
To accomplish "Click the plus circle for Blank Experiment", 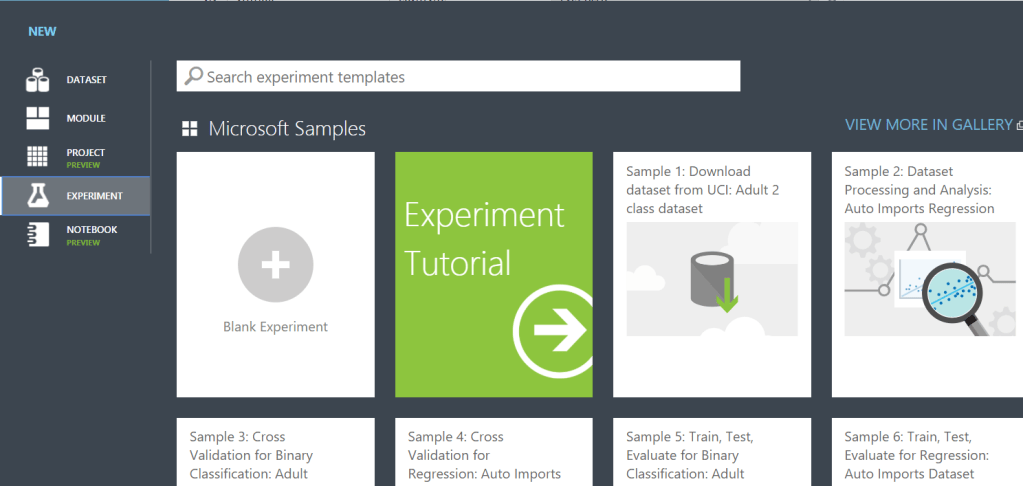I will 275,265.
